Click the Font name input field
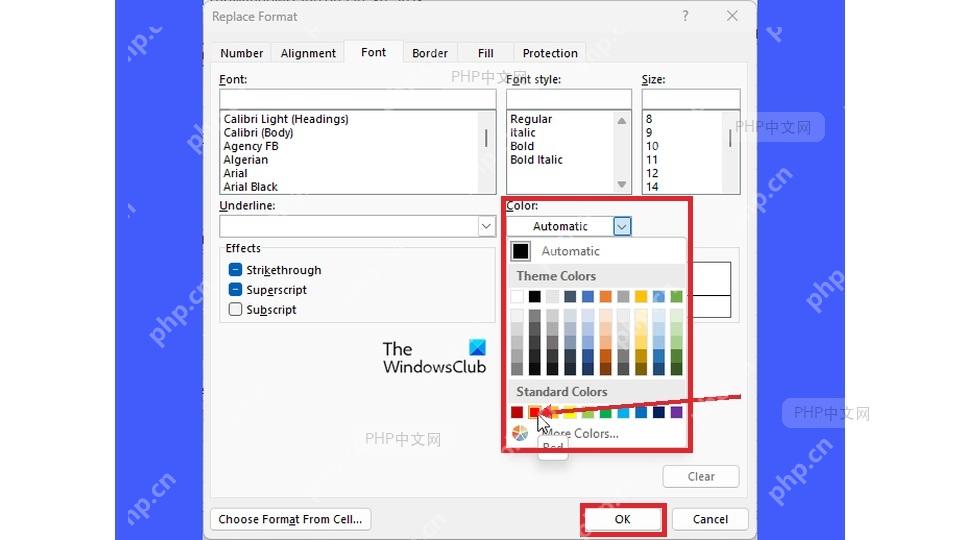960x540 pixels. (358, 99)
